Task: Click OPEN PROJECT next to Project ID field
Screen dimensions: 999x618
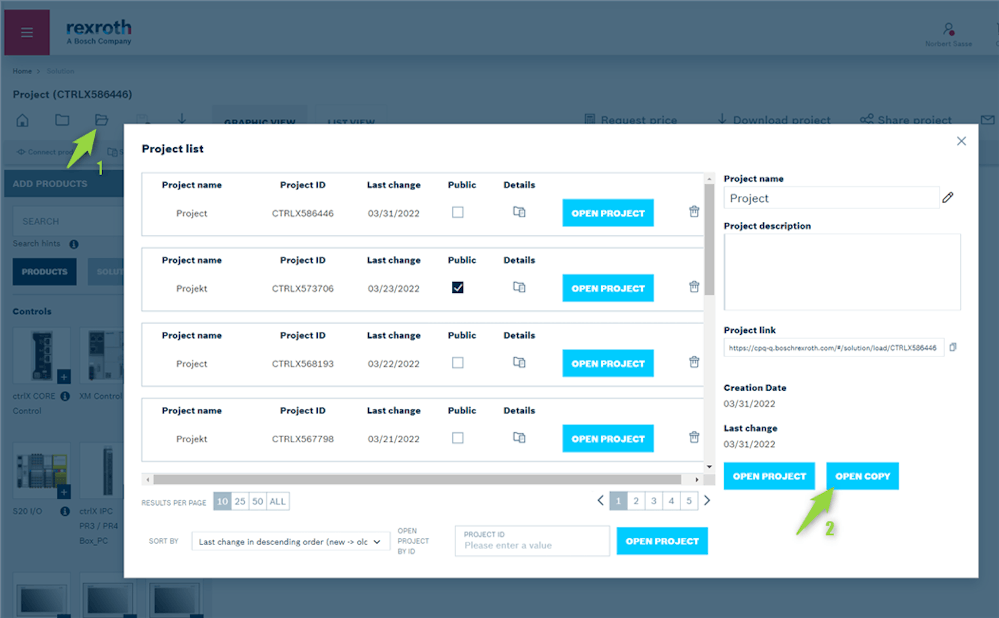Action: [x=662, y=541]
